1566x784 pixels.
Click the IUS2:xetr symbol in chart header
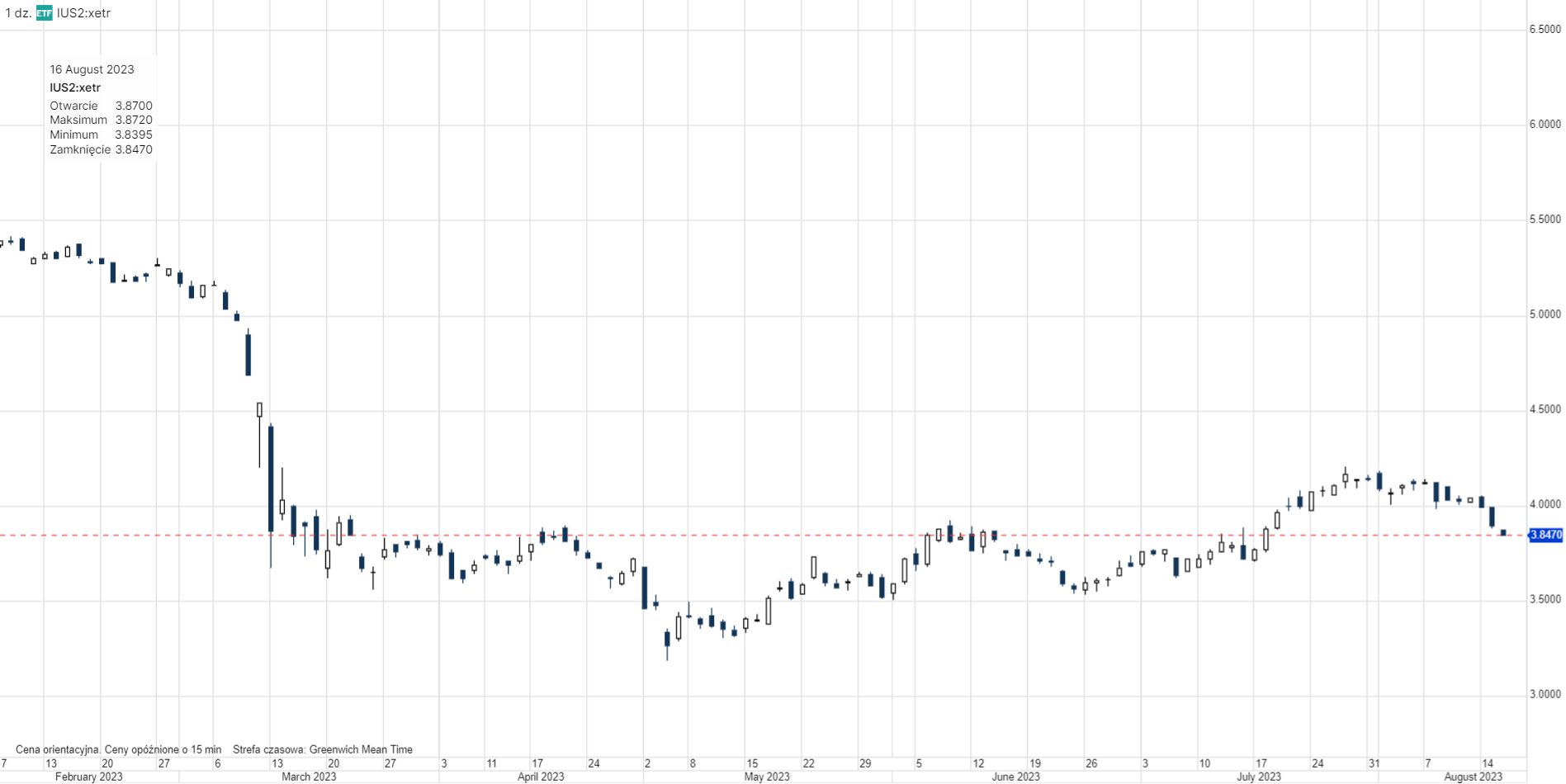(x=83, y=13)
